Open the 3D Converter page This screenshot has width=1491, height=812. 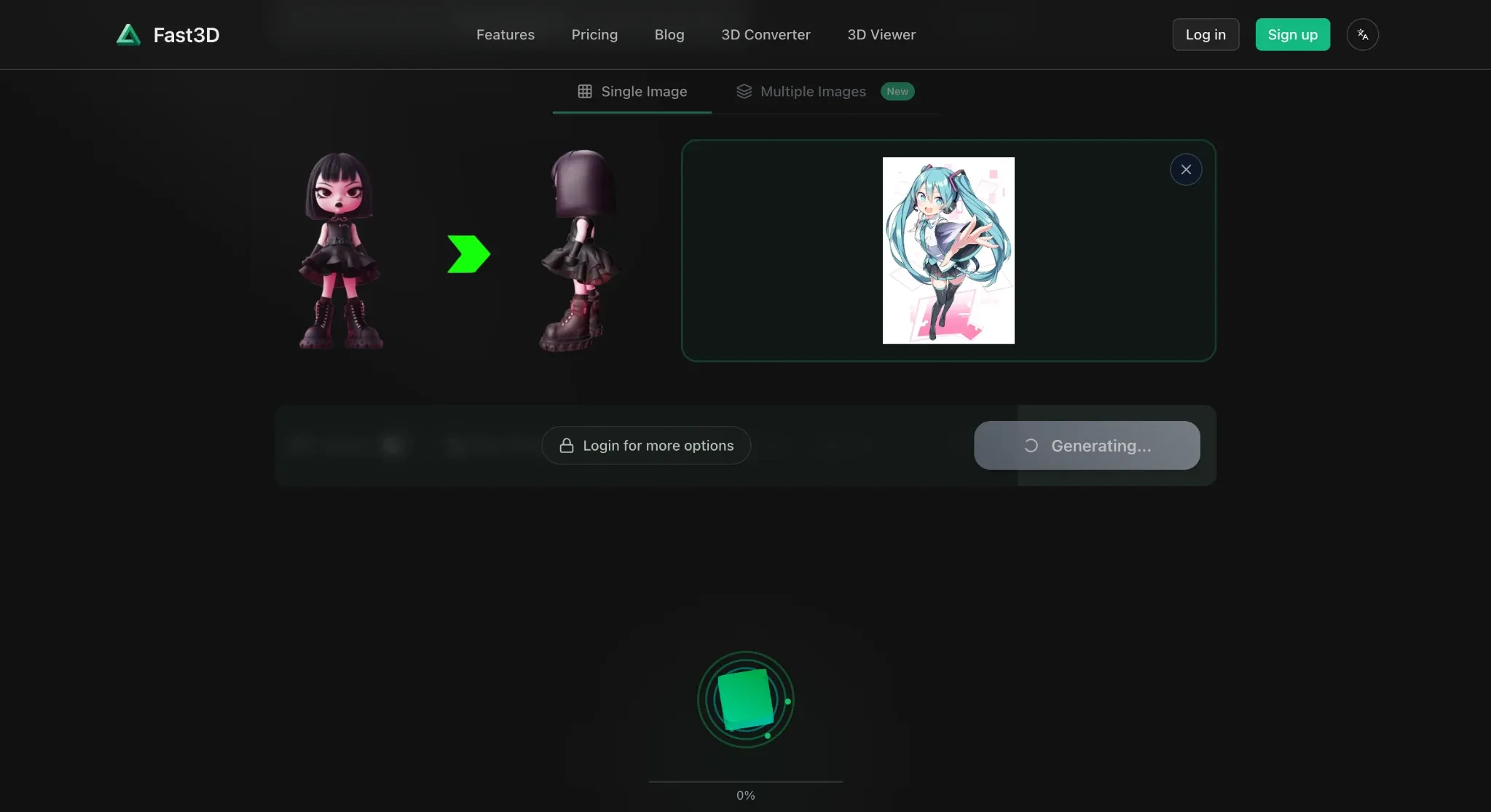point(766,35)
